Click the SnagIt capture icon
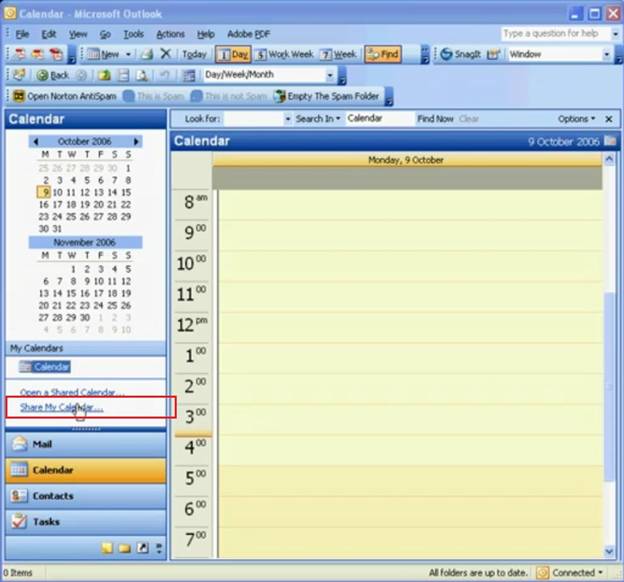Viewport: 624px width, 582px height. (446, 54)
